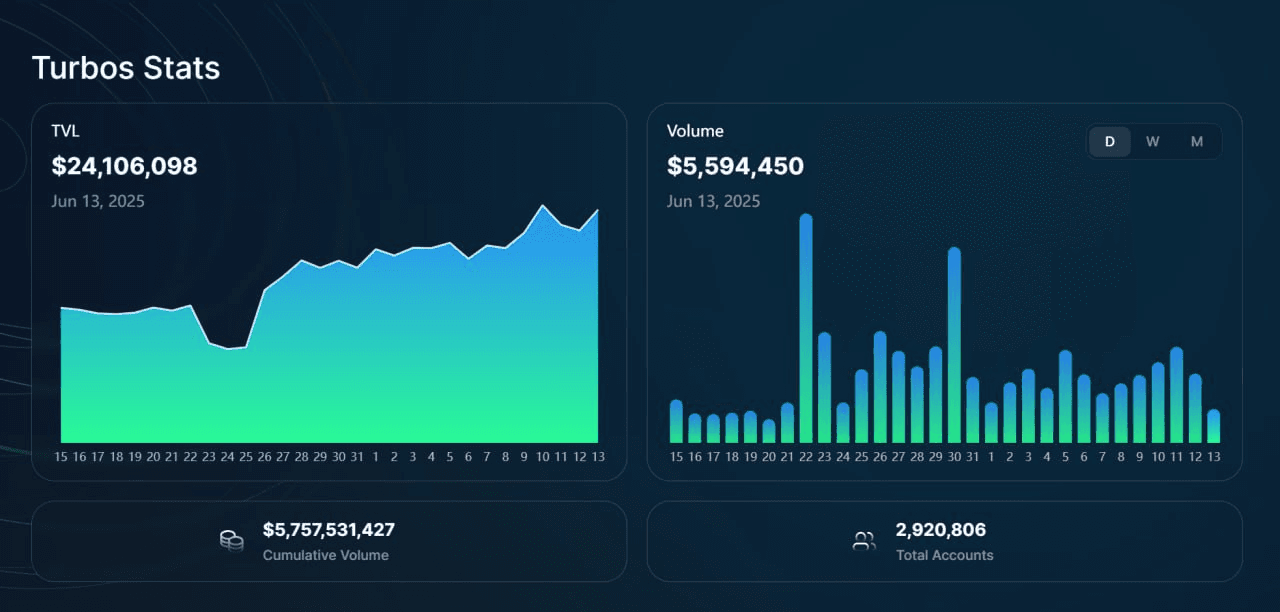Click the Turbos Stats heading
Viewport: 1280px width, 612px height.
(126, 68)
